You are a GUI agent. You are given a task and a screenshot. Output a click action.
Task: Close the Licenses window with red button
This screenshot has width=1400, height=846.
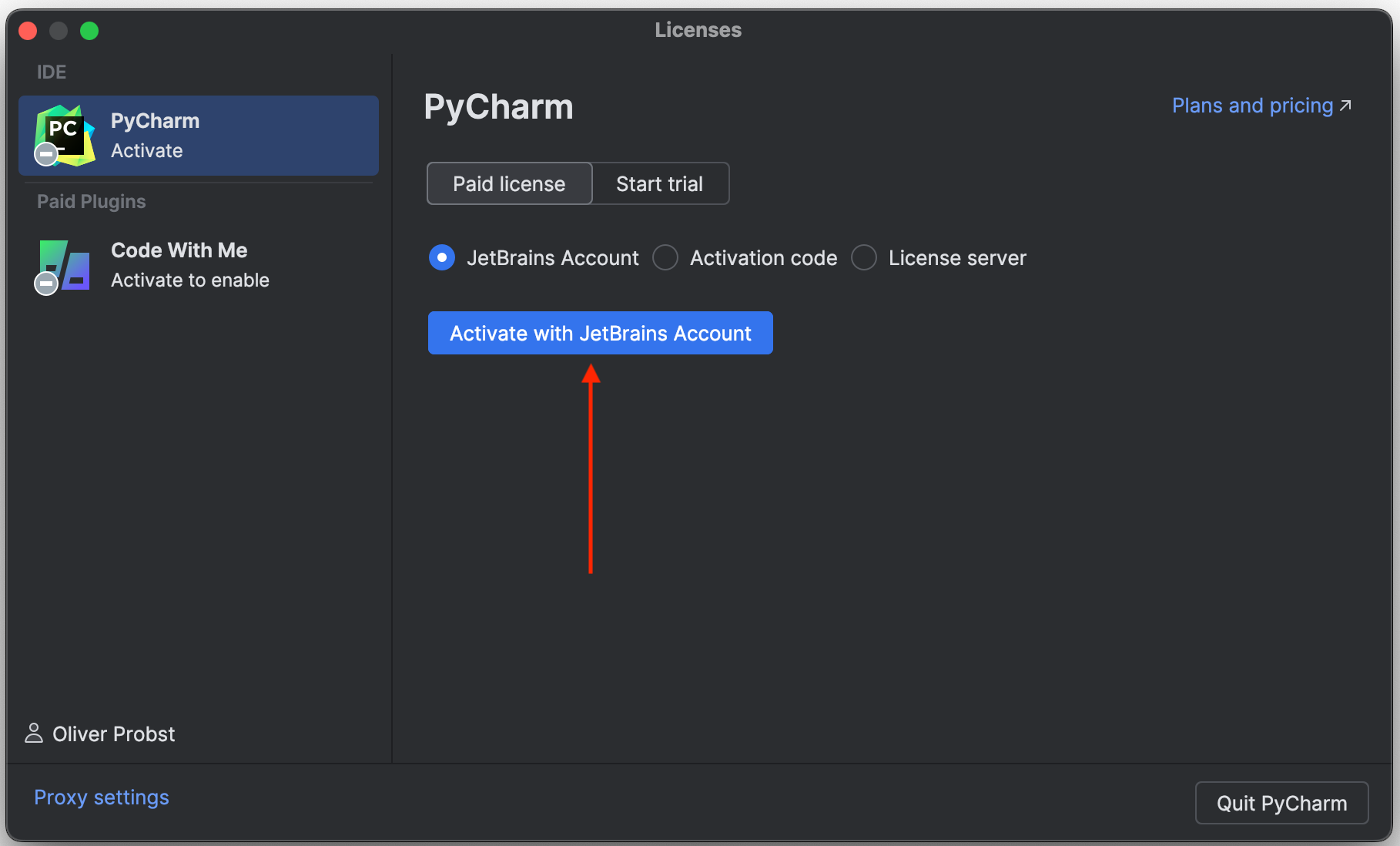tap(28, 31)
